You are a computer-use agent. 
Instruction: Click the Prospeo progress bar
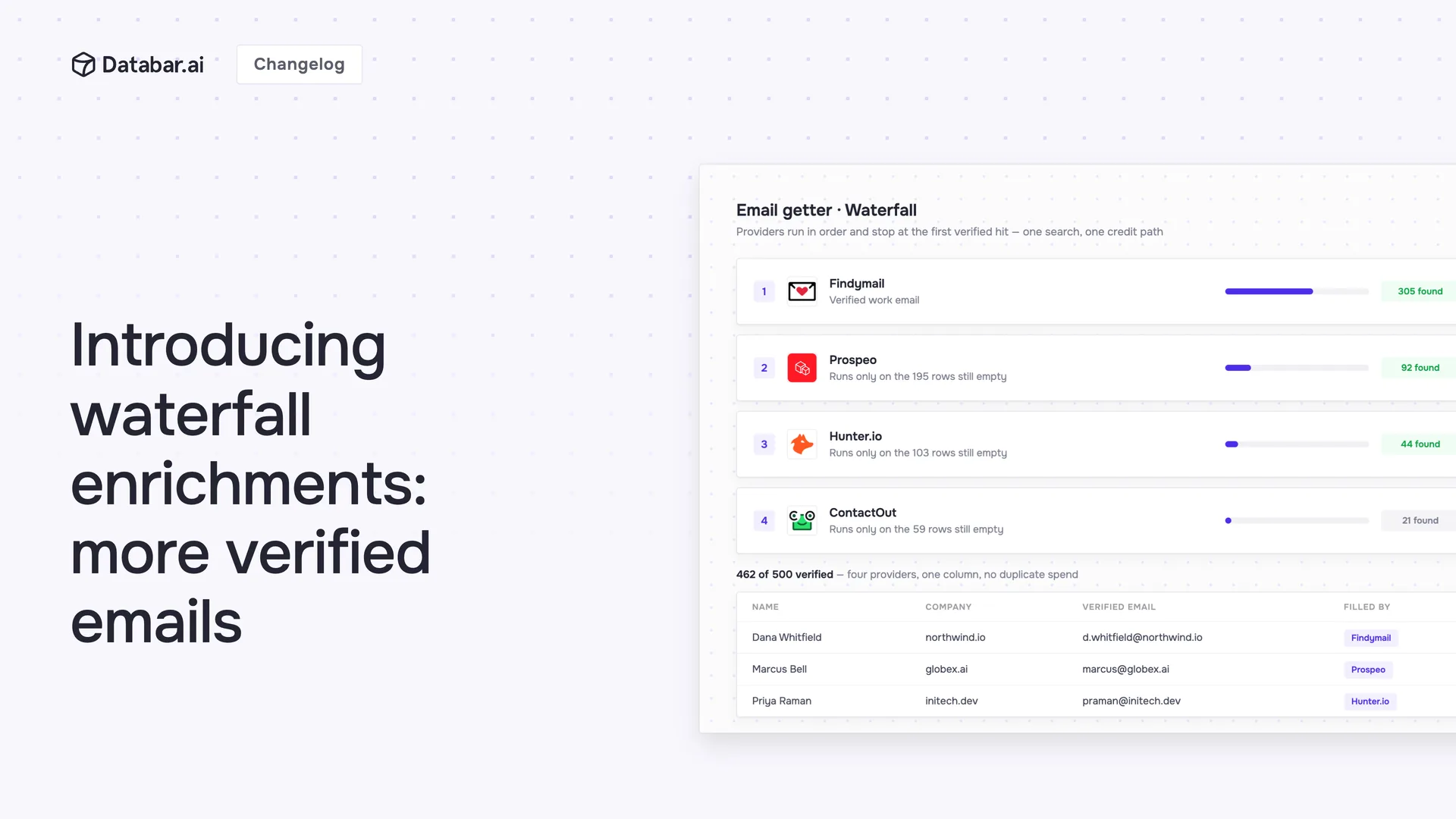[x=1297, y=368]
